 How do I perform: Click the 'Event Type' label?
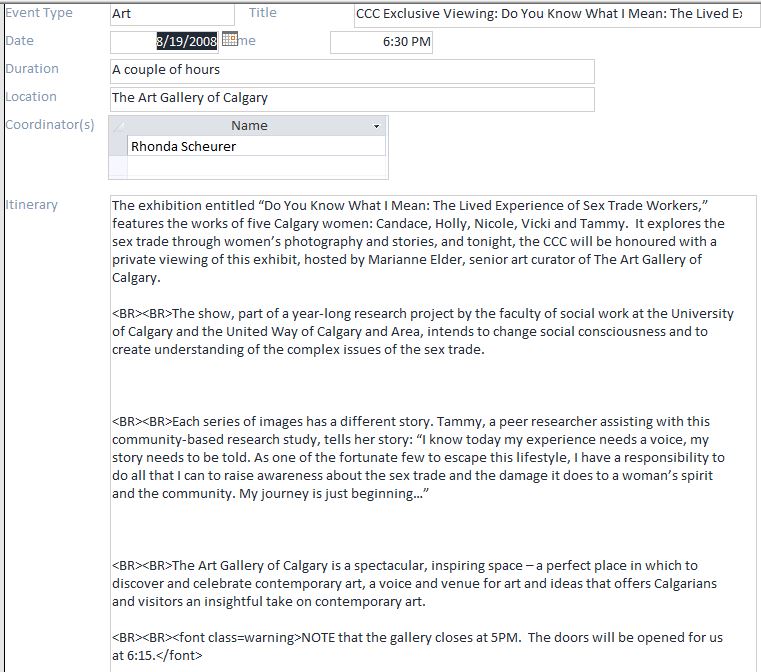tap(39, 13)
